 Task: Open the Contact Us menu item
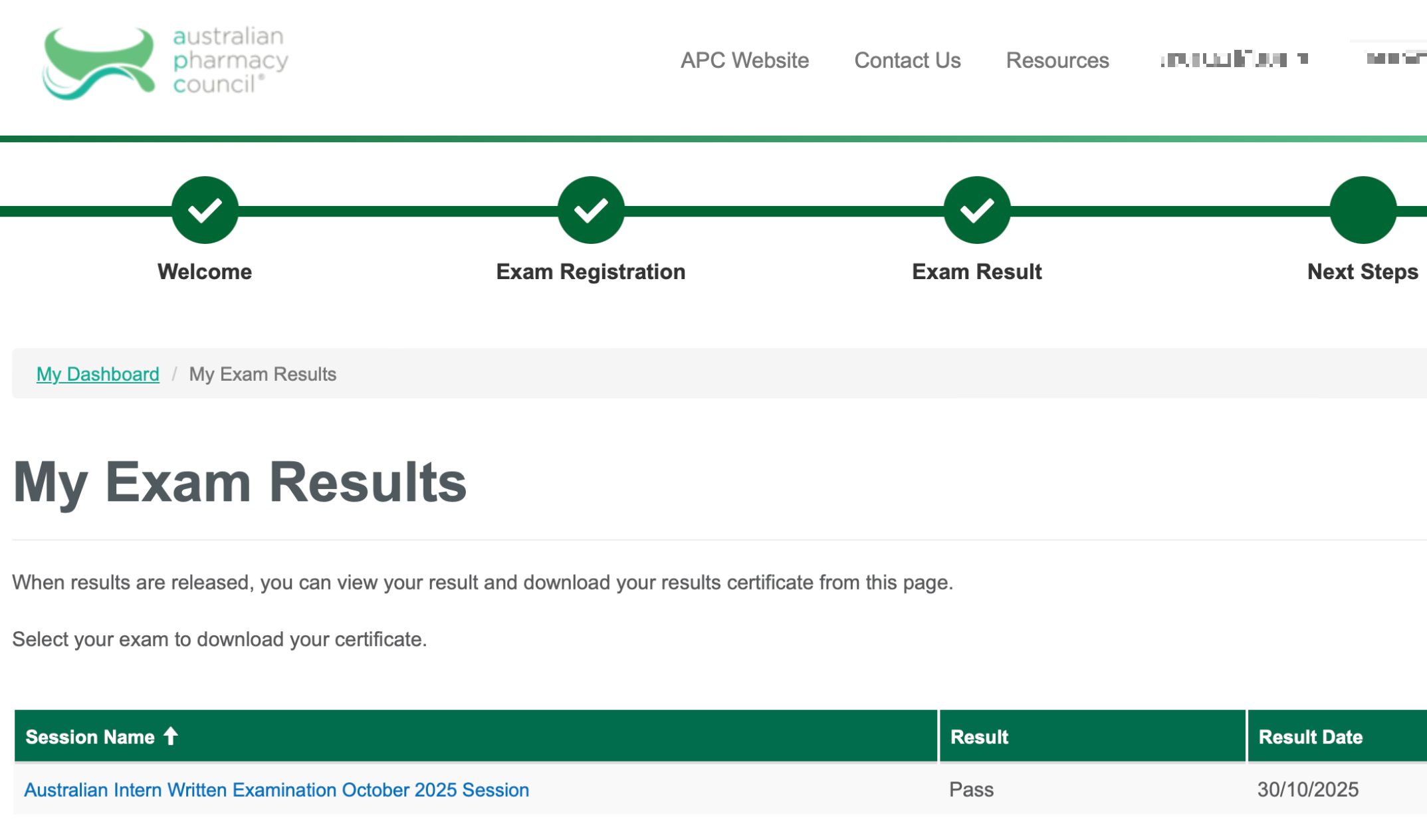(x=907, y=60)
